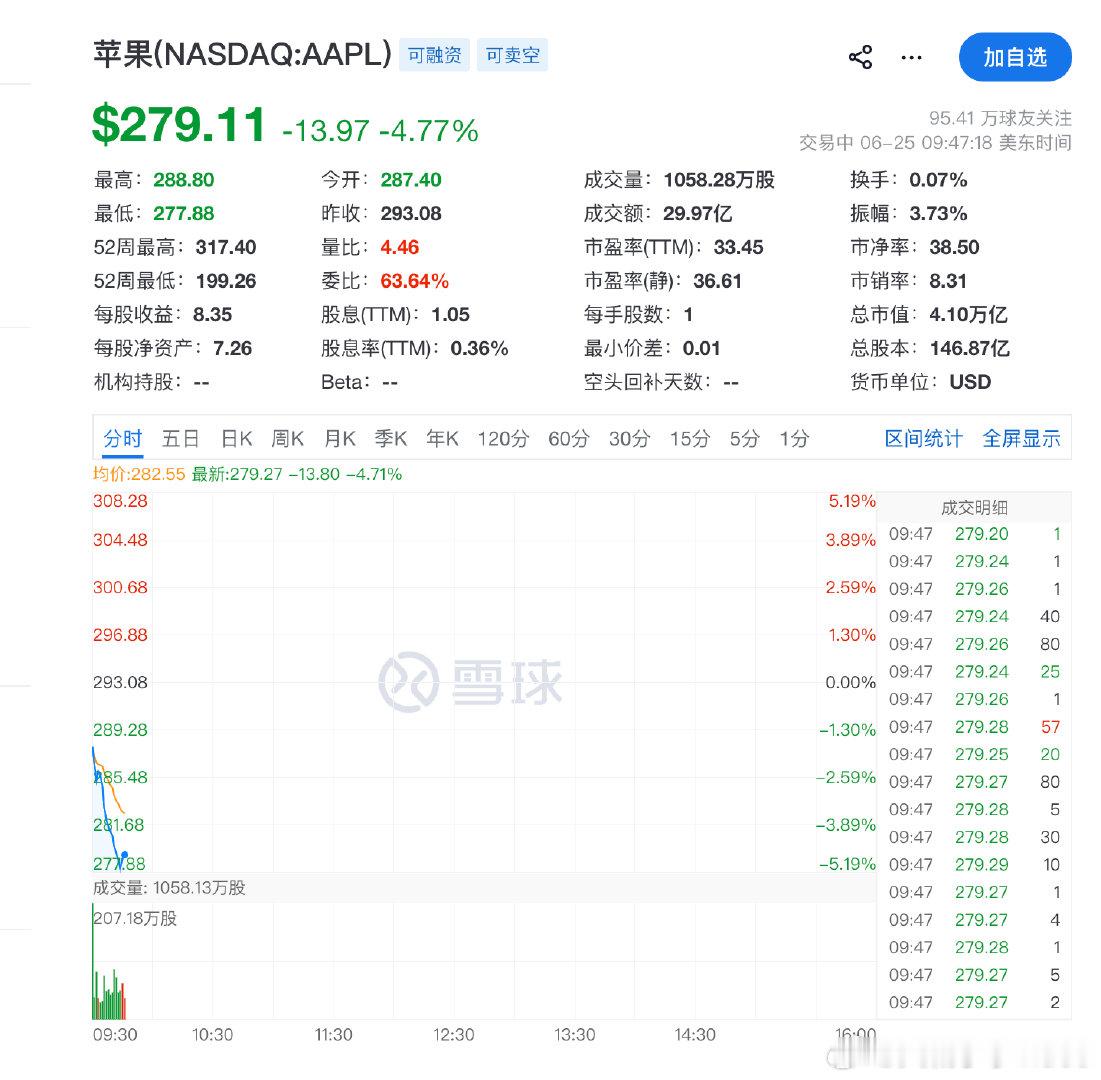Click the 股息(TTM) value 1.05
The image size is (1101, 1080).
tap(450, 315)
